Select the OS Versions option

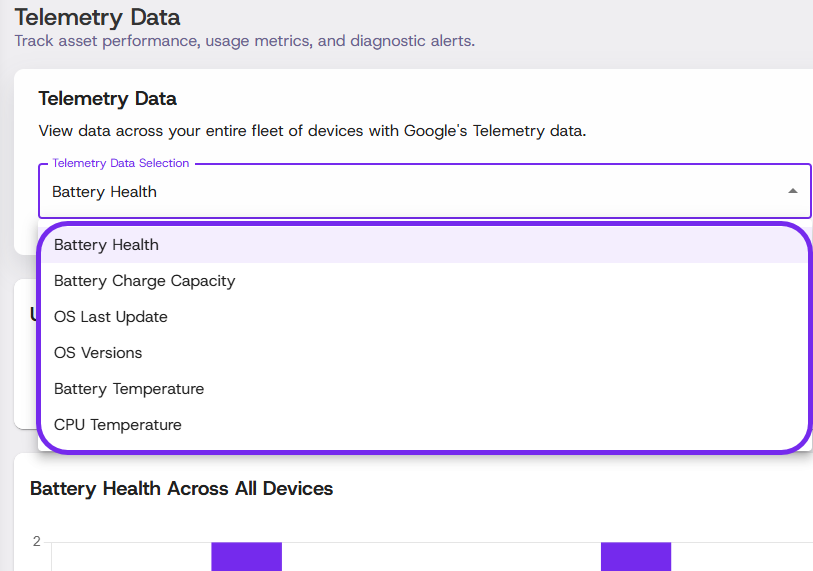pyautogui.click(x=98, y=353)
